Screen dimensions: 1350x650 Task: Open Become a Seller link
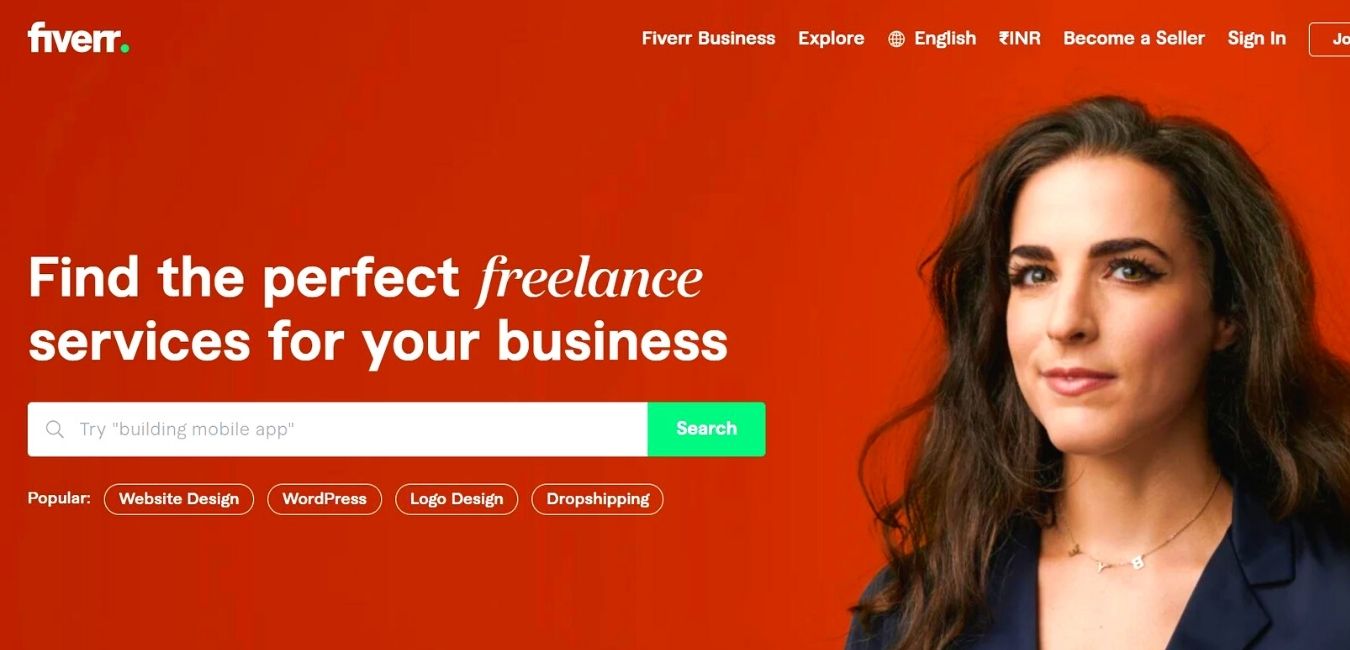pyautogui.click(x=1134, y=38)
